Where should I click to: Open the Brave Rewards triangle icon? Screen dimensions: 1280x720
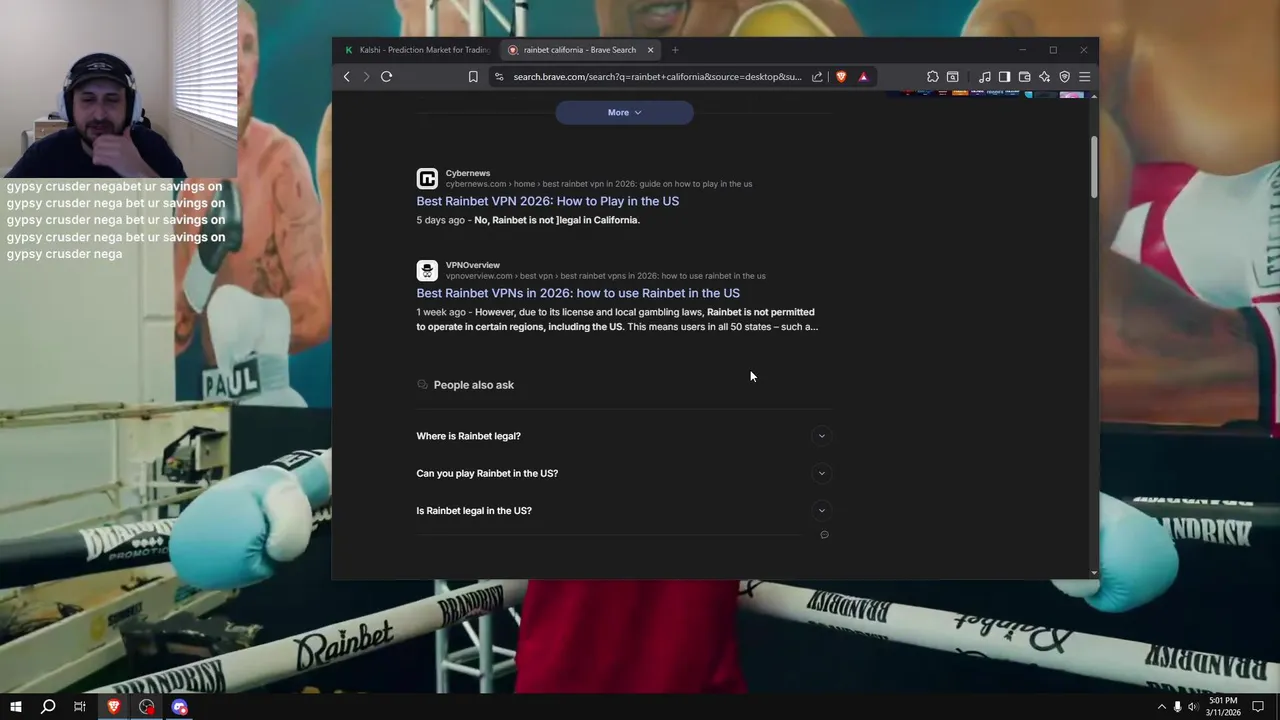click(x=863, y=77)
